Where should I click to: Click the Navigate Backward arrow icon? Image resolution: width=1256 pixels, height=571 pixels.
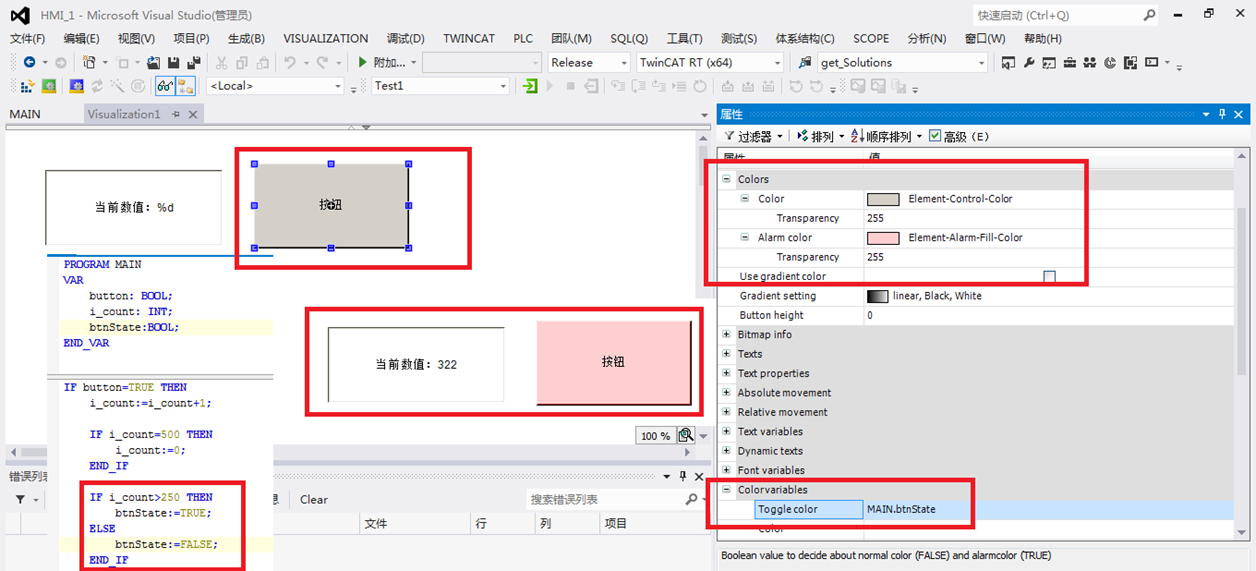(28, 62)
